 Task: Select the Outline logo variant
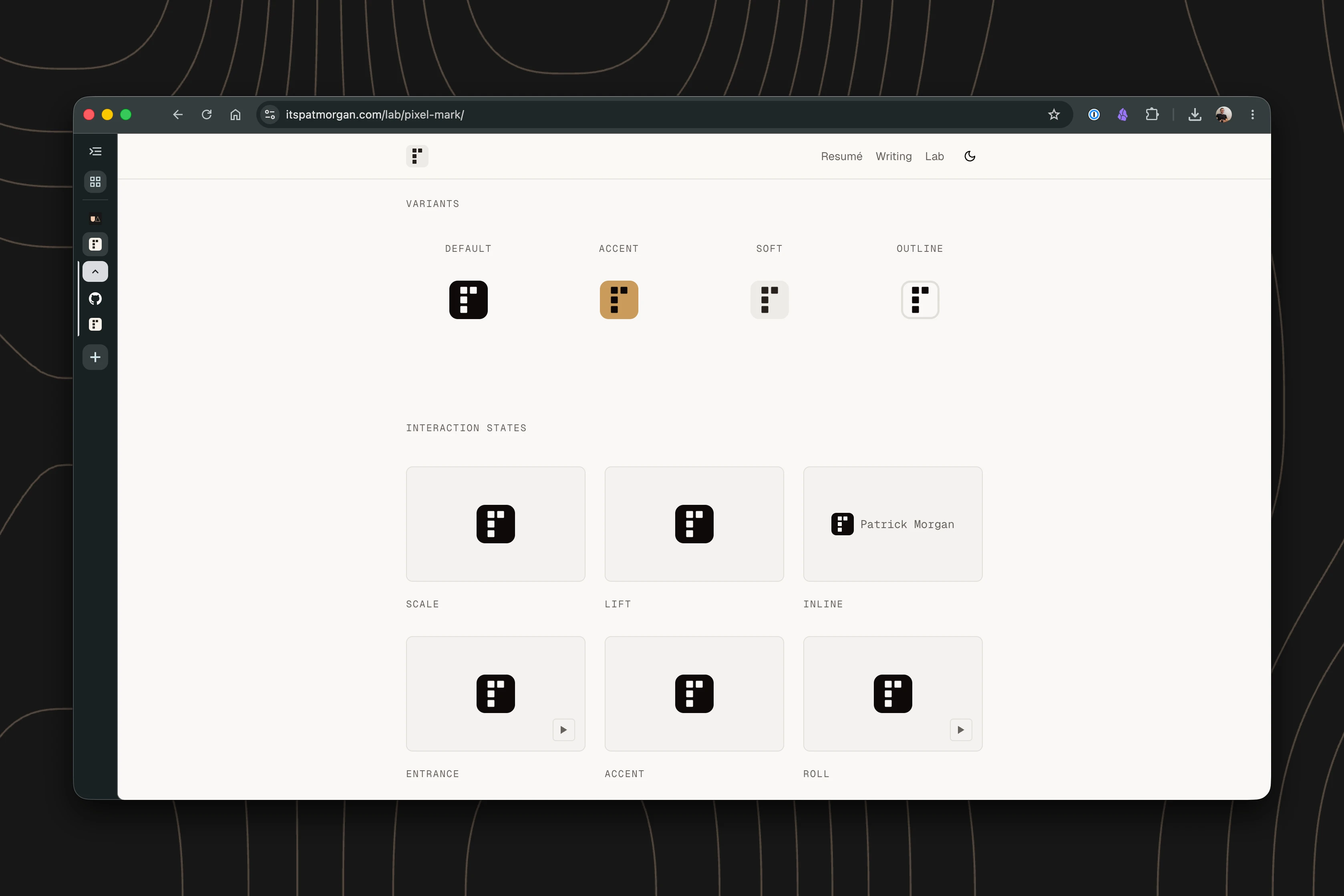(920, 299)
